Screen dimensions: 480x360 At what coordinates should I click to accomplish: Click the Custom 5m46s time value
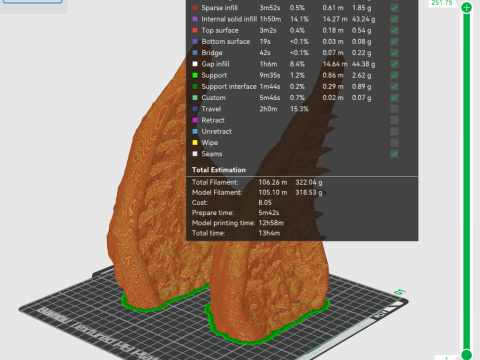tap(270, 98)
